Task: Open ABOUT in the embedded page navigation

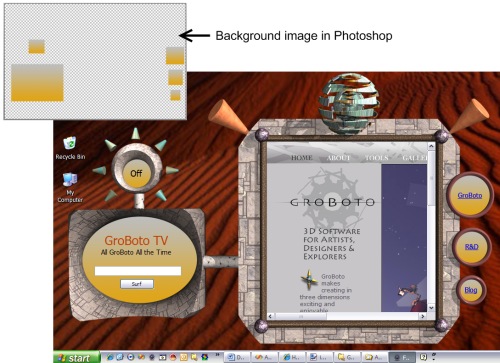Action: [338, 158]
